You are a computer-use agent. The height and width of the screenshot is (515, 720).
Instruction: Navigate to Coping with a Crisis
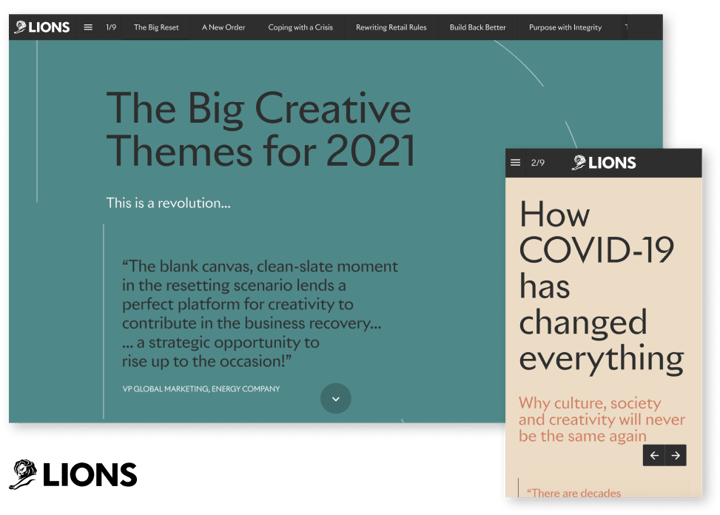[x=300, y=27]
